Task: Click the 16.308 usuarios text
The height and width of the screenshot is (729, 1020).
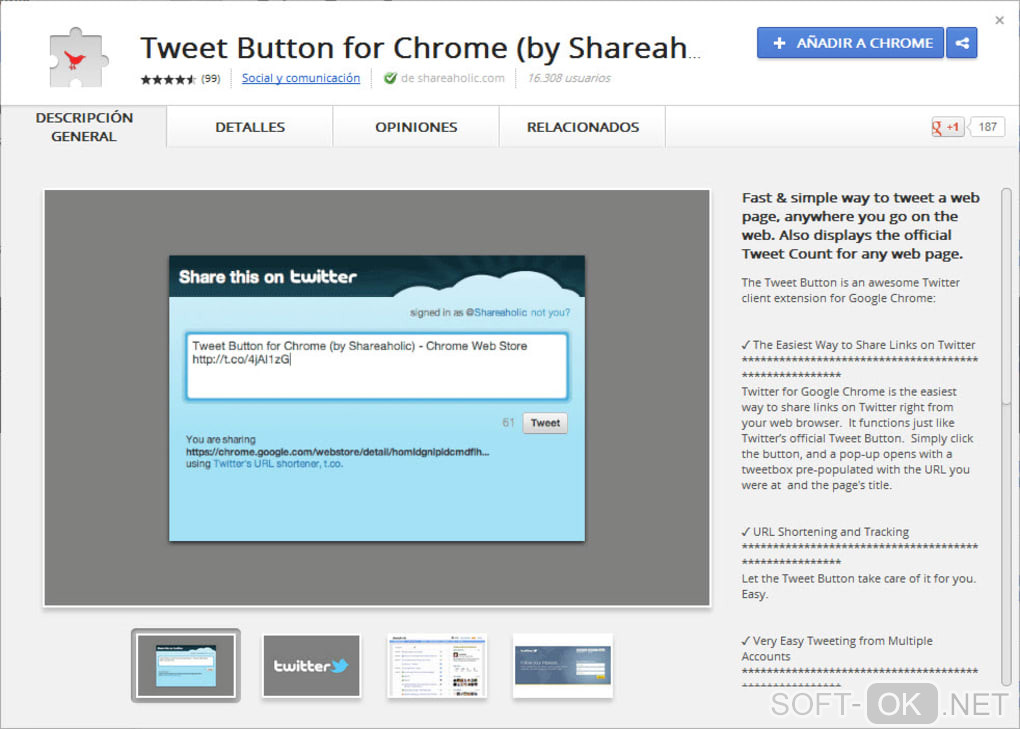Action: coord(569,78)
